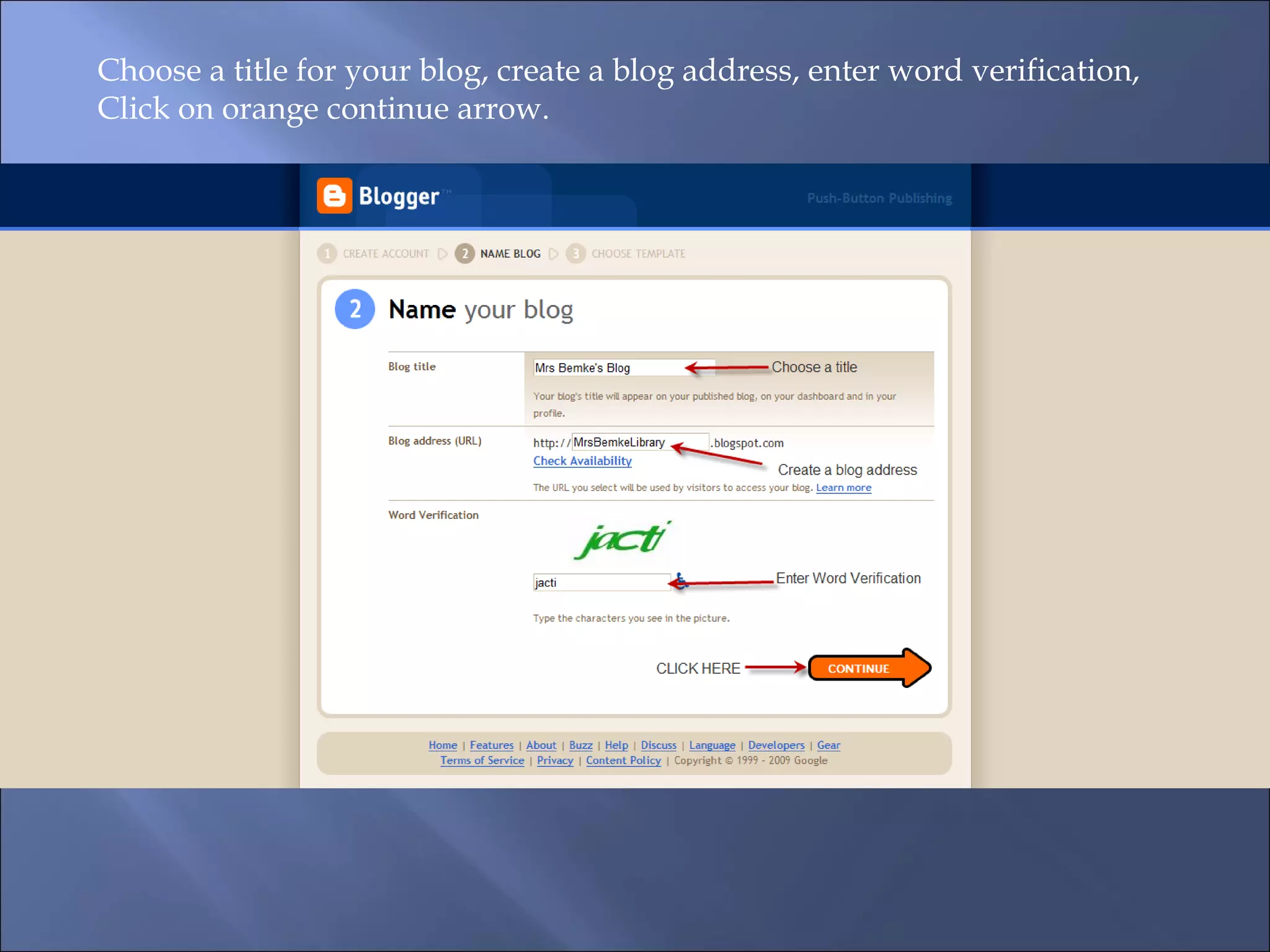This screenshot has width=1270, height=952.
Task: Click the 'Word Verification' label
Action: (x=433, y=515)
